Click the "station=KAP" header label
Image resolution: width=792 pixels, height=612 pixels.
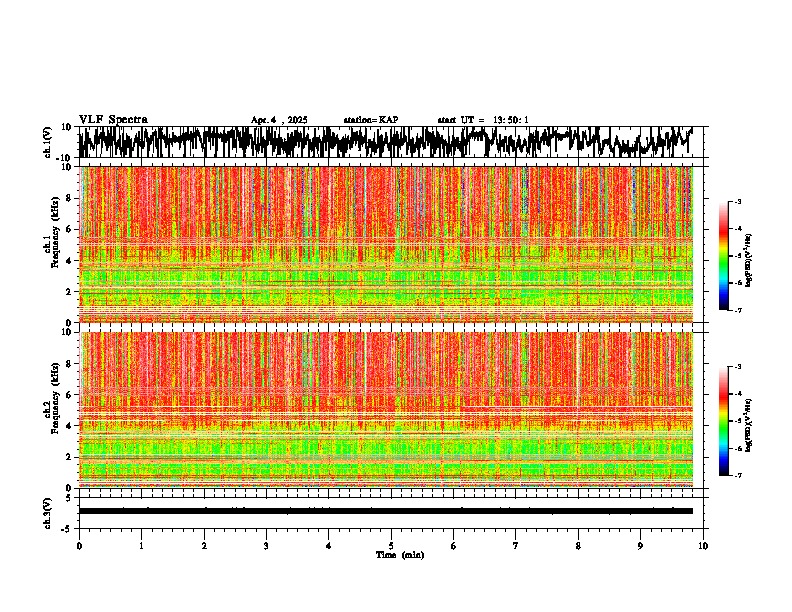coord(371,120)
